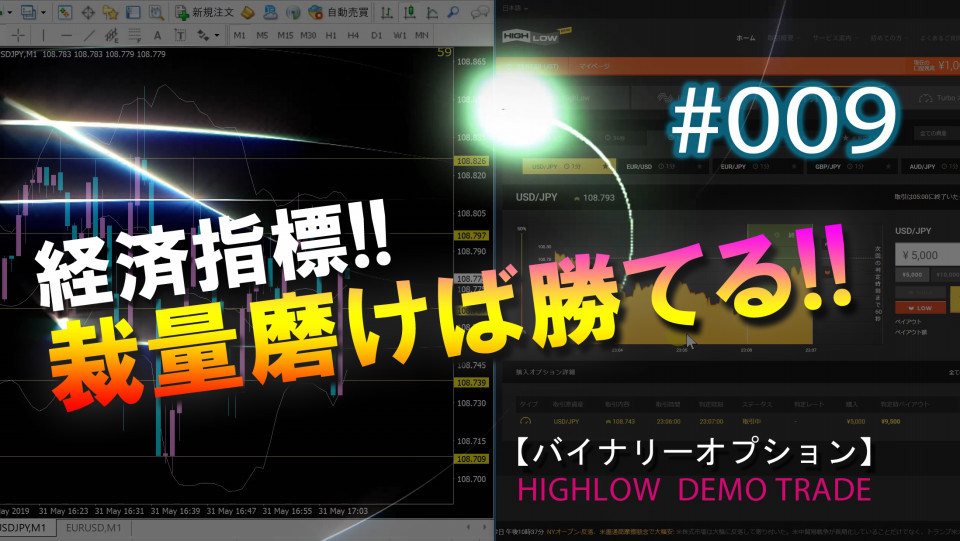Expand the profiles dropdown arrow
960x541 pixels.
pos(43,12)
